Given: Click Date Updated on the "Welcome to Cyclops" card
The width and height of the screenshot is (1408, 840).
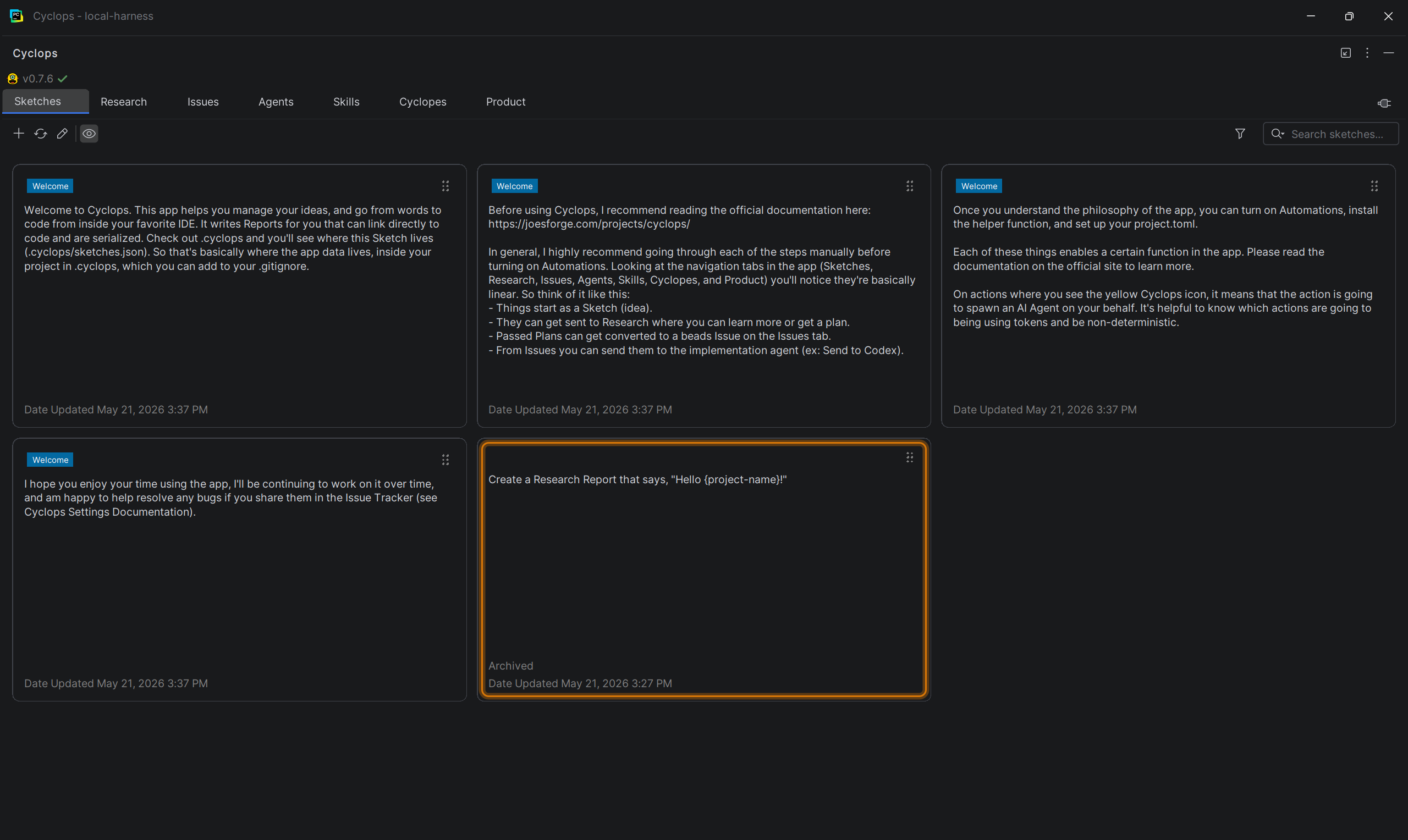Looking at the screenshot, I should click(116, 409).
